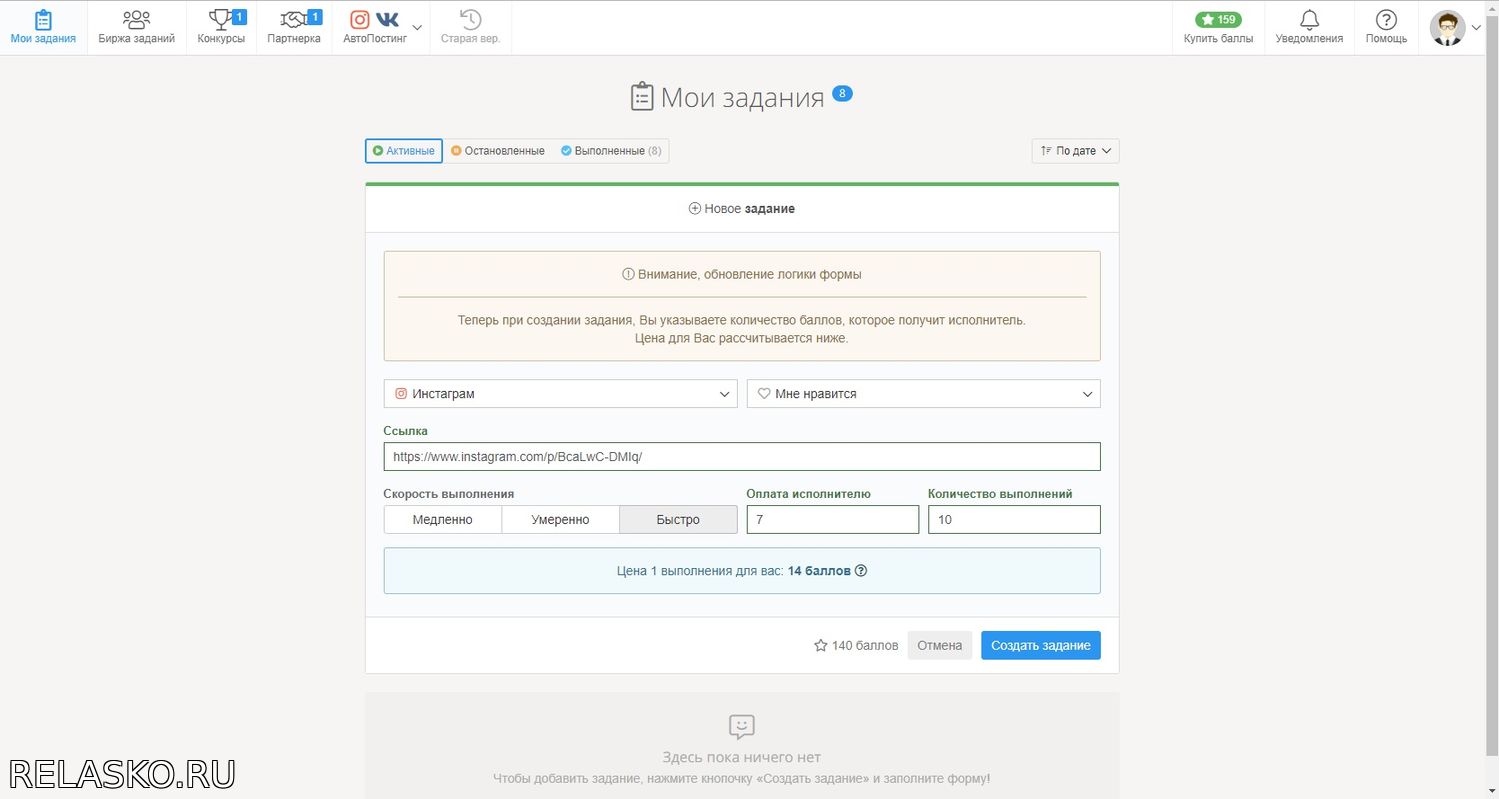This screenshot has height=799, width=1499.
Task: Open Помощь question mark icon
Action: coord(1386,20)
